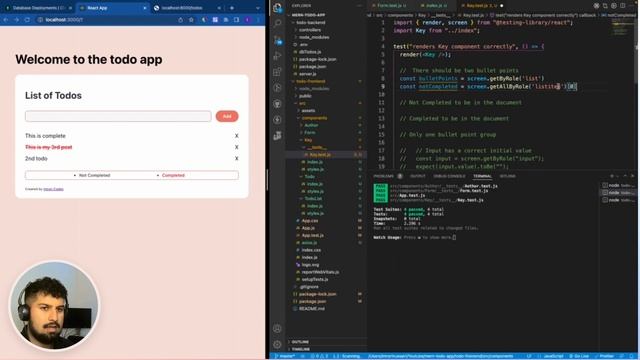Open Manage gear icon in activity bar
The image size is (640, 360).
coord(277,344)
